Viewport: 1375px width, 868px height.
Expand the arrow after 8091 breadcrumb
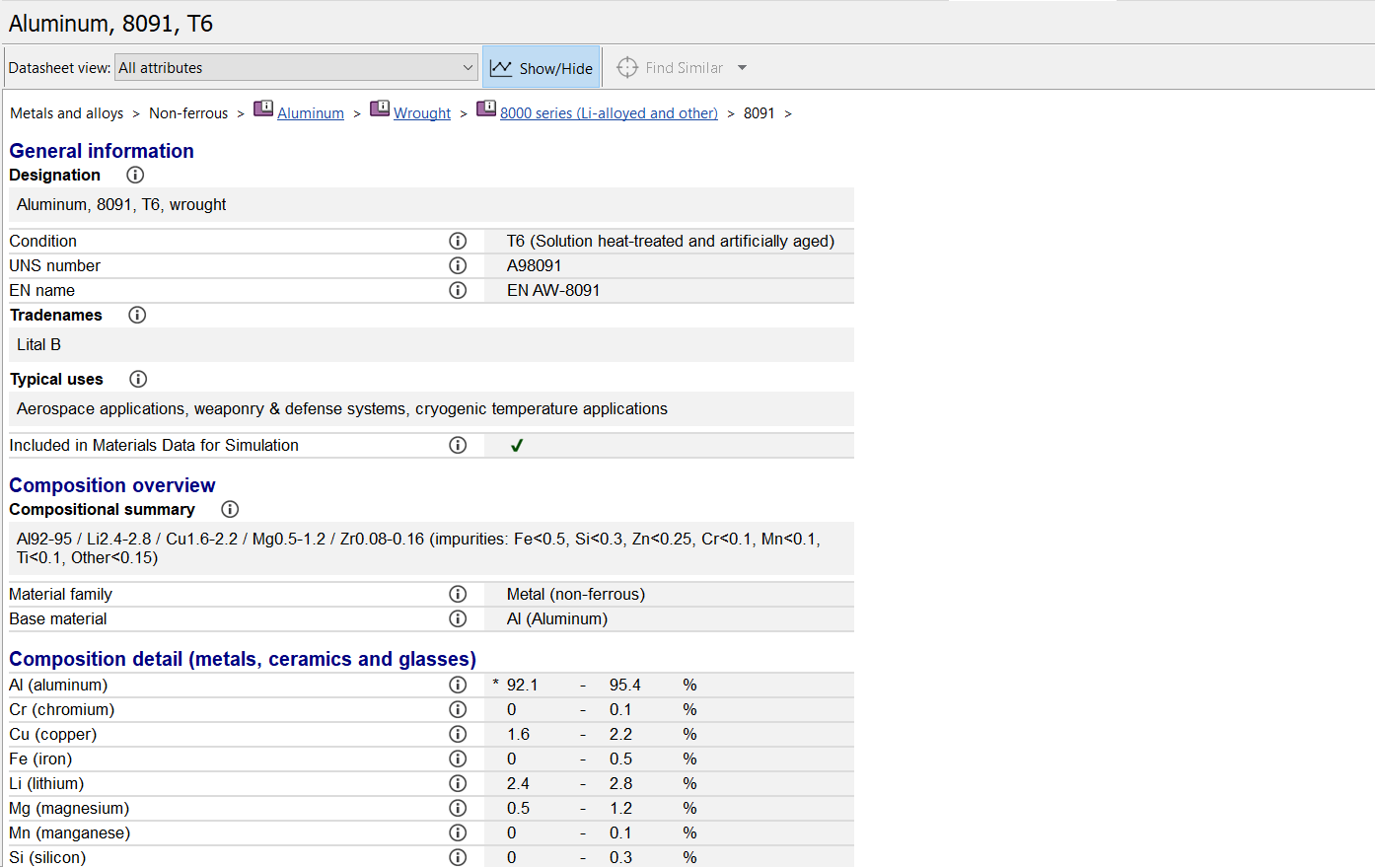click(x=788, y=114)
